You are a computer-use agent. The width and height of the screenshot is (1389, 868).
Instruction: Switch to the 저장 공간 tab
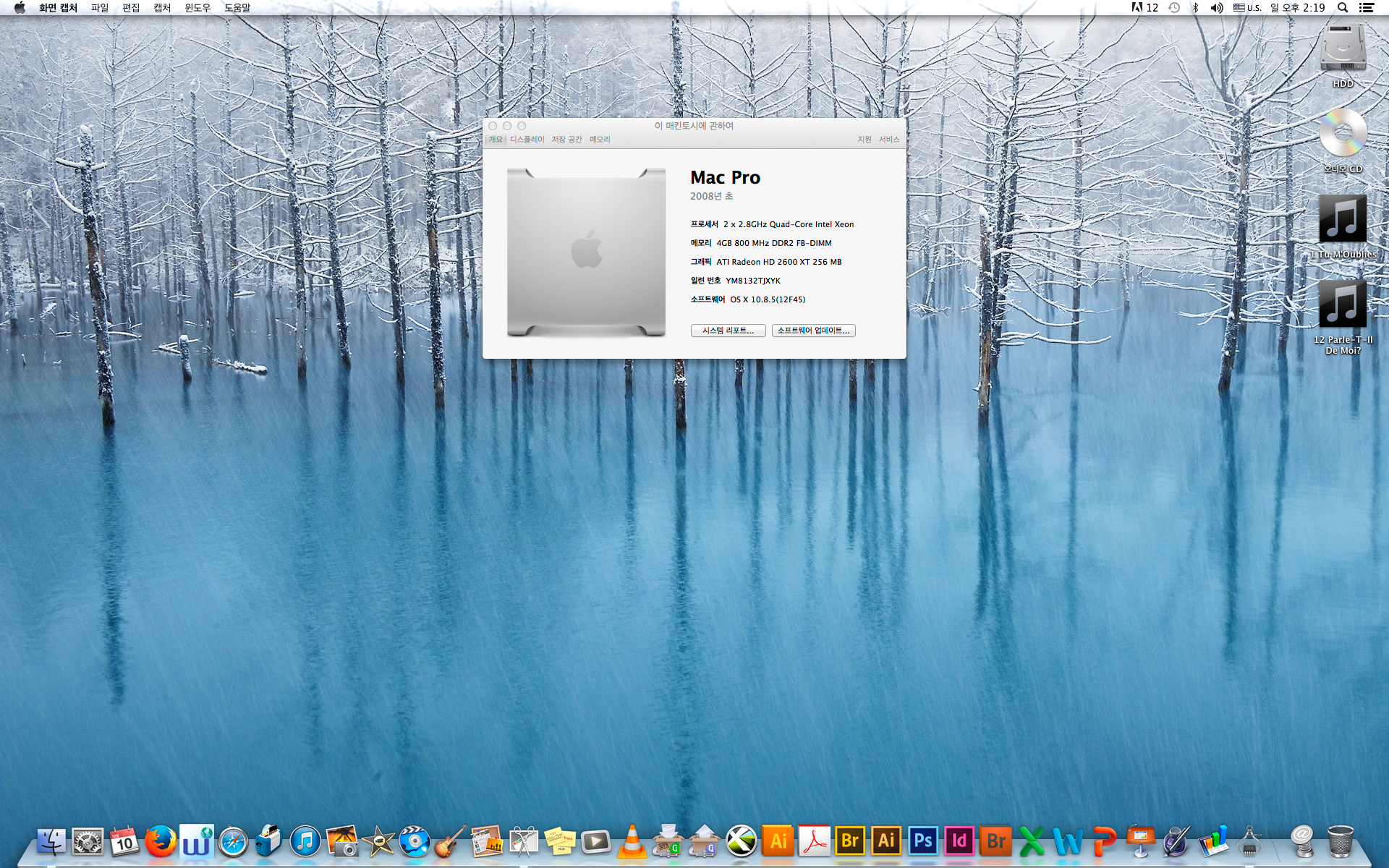click(x=566, y=140)
